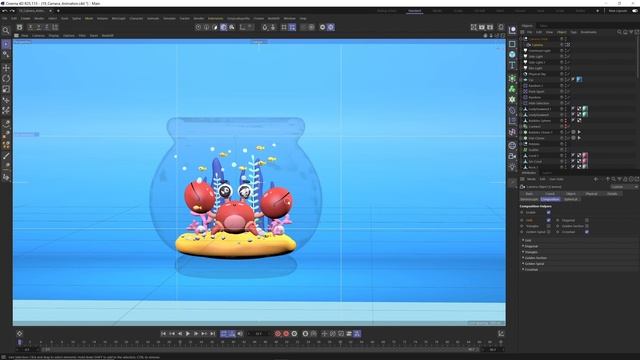Viewport: 640px width, 360px height.
Task: Click the New Layouts button
Action: (x=618, y=11)
